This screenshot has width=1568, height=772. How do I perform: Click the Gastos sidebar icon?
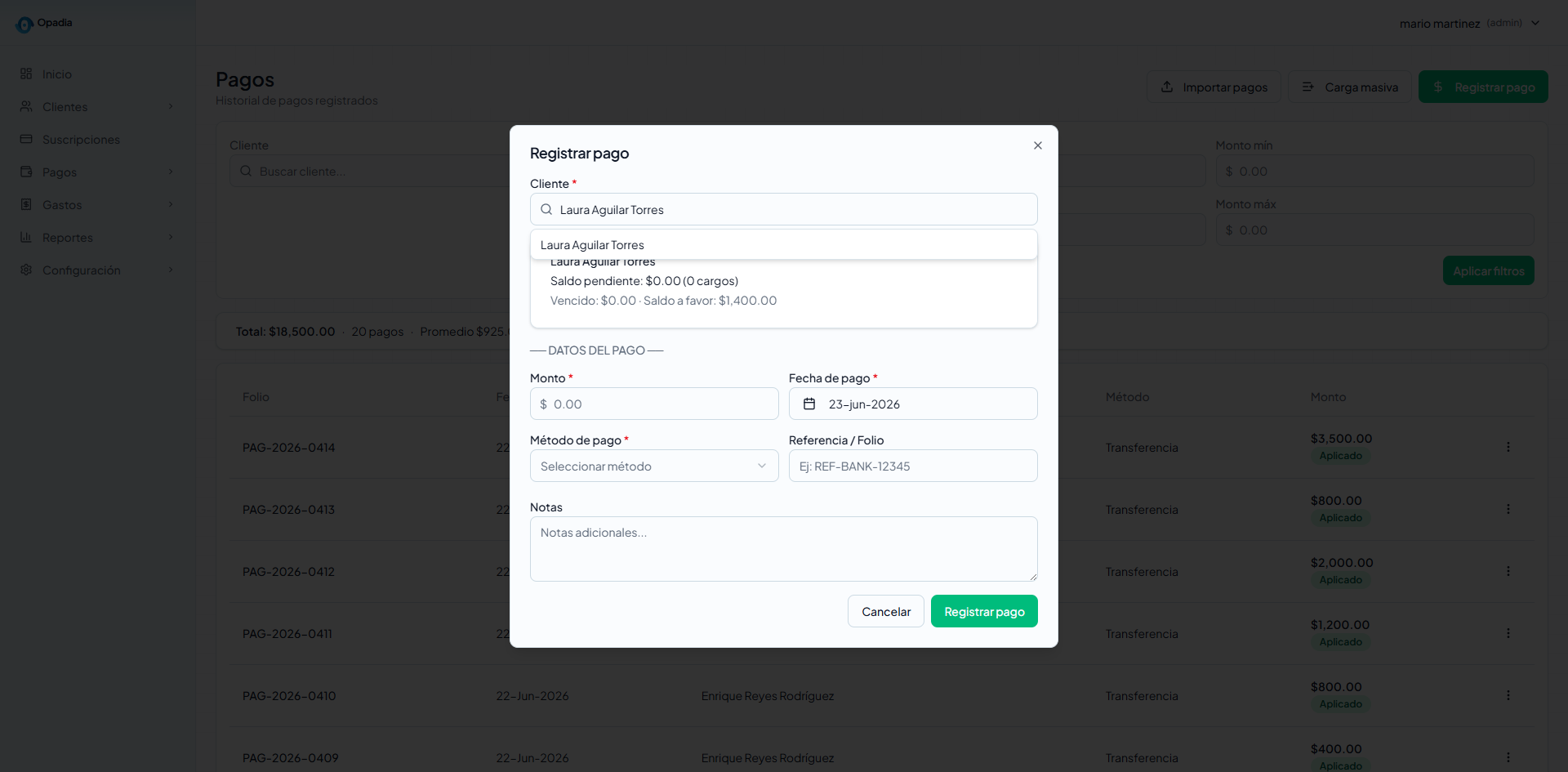click(x=26, y=204)
